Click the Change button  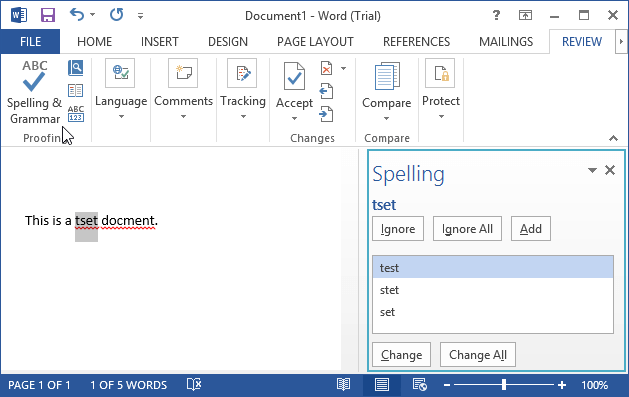(x=402, y=354)
